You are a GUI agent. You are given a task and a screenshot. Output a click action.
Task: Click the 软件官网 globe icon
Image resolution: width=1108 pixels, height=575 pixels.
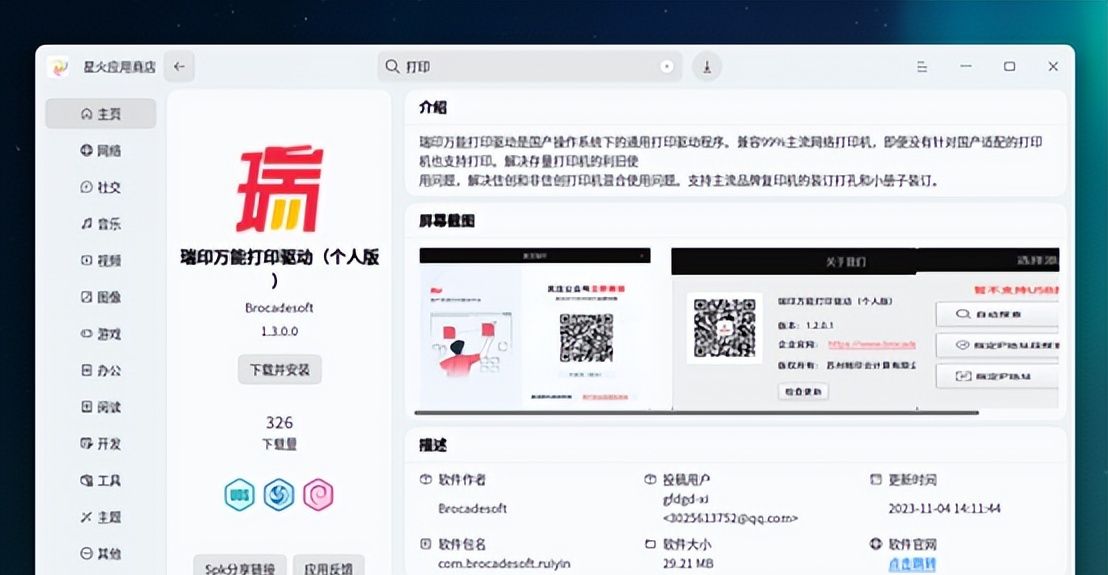coord(876,544)
